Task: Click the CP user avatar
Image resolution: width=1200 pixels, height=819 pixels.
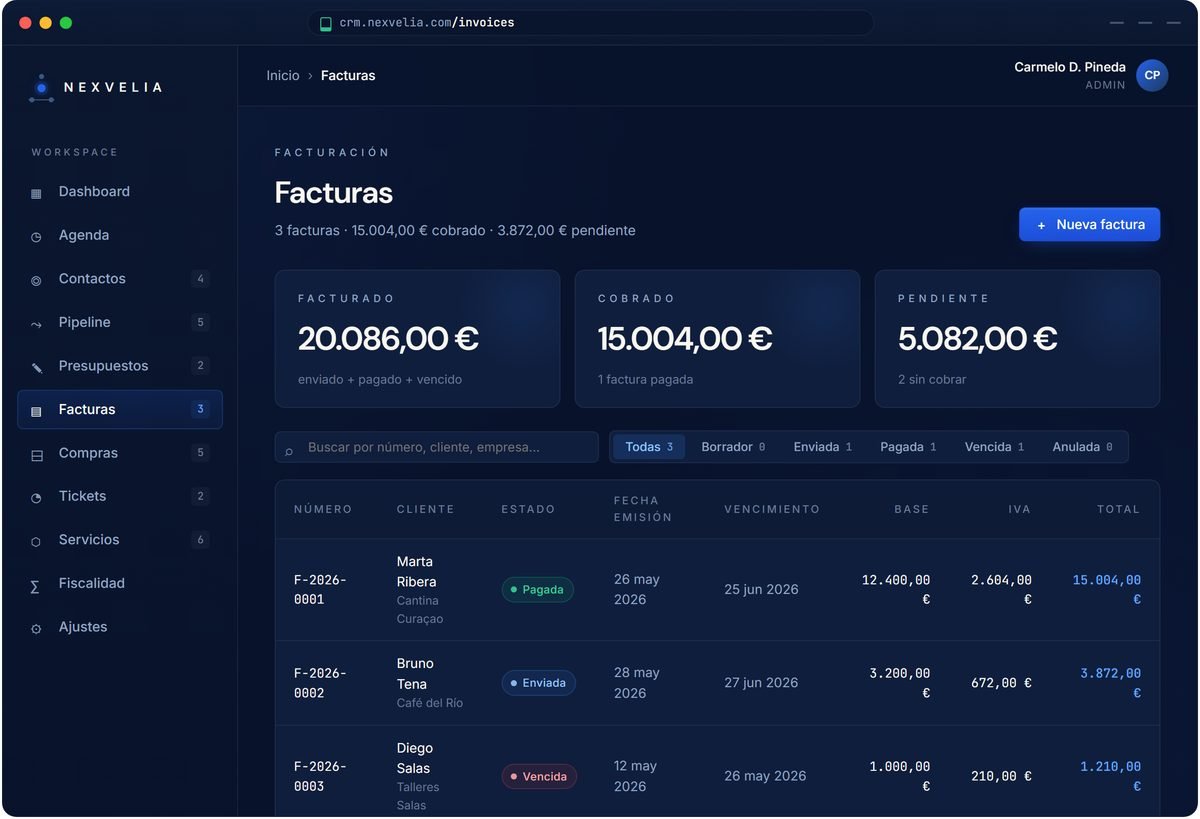Action: click(1152, 75)
